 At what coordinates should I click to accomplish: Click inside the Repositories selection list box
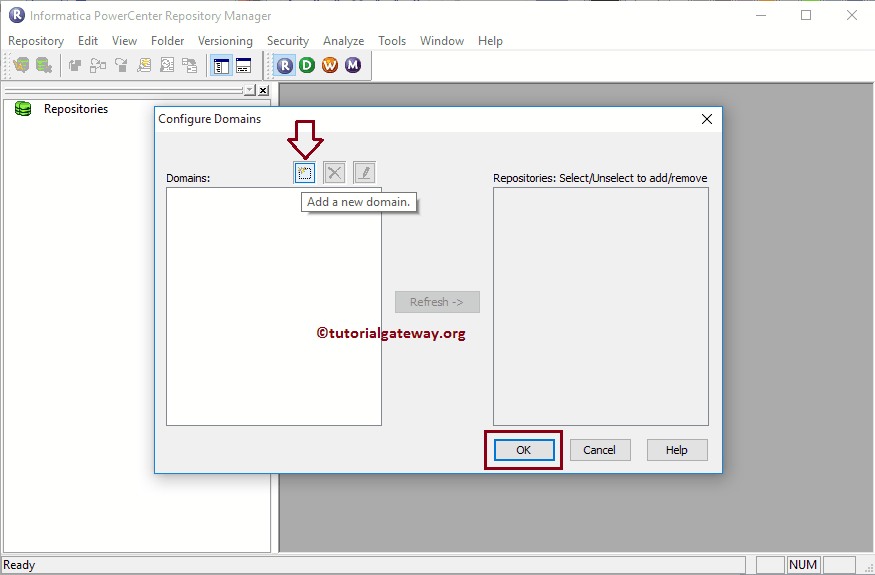pyautogui.click(x=600, y=306)
